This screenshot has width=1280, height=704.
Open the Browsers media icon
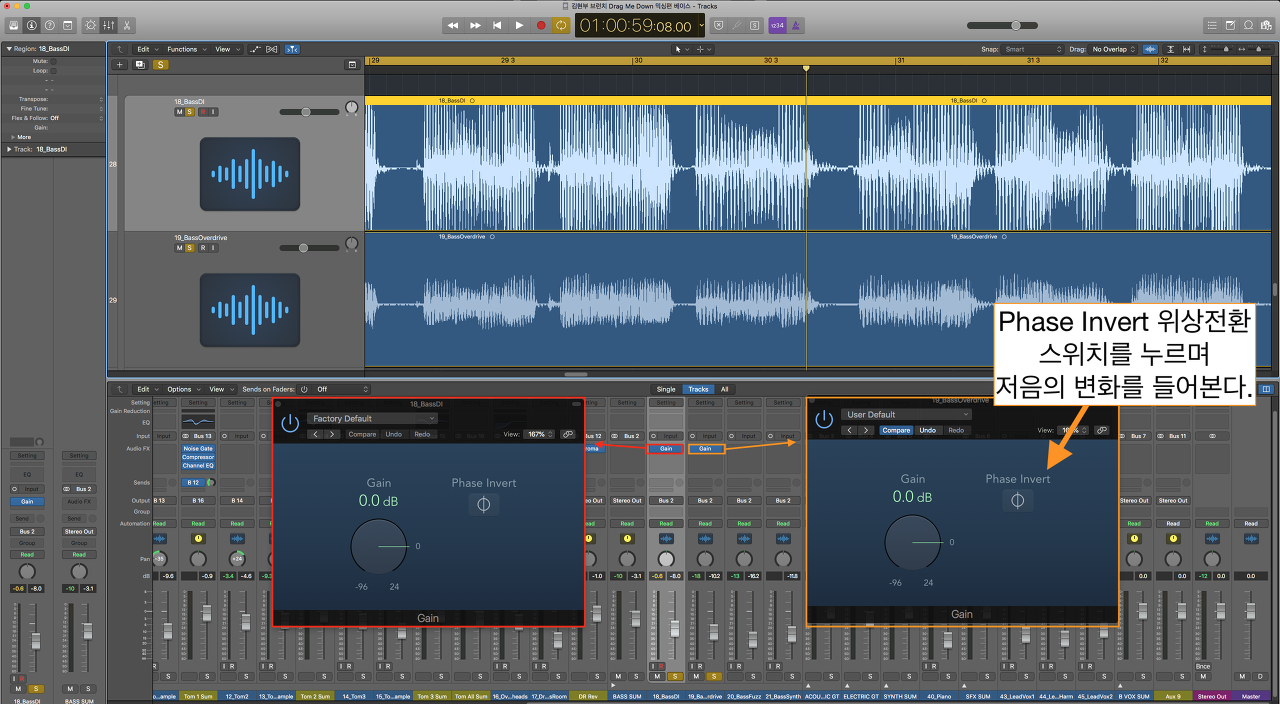click(x=1266, y=24)
